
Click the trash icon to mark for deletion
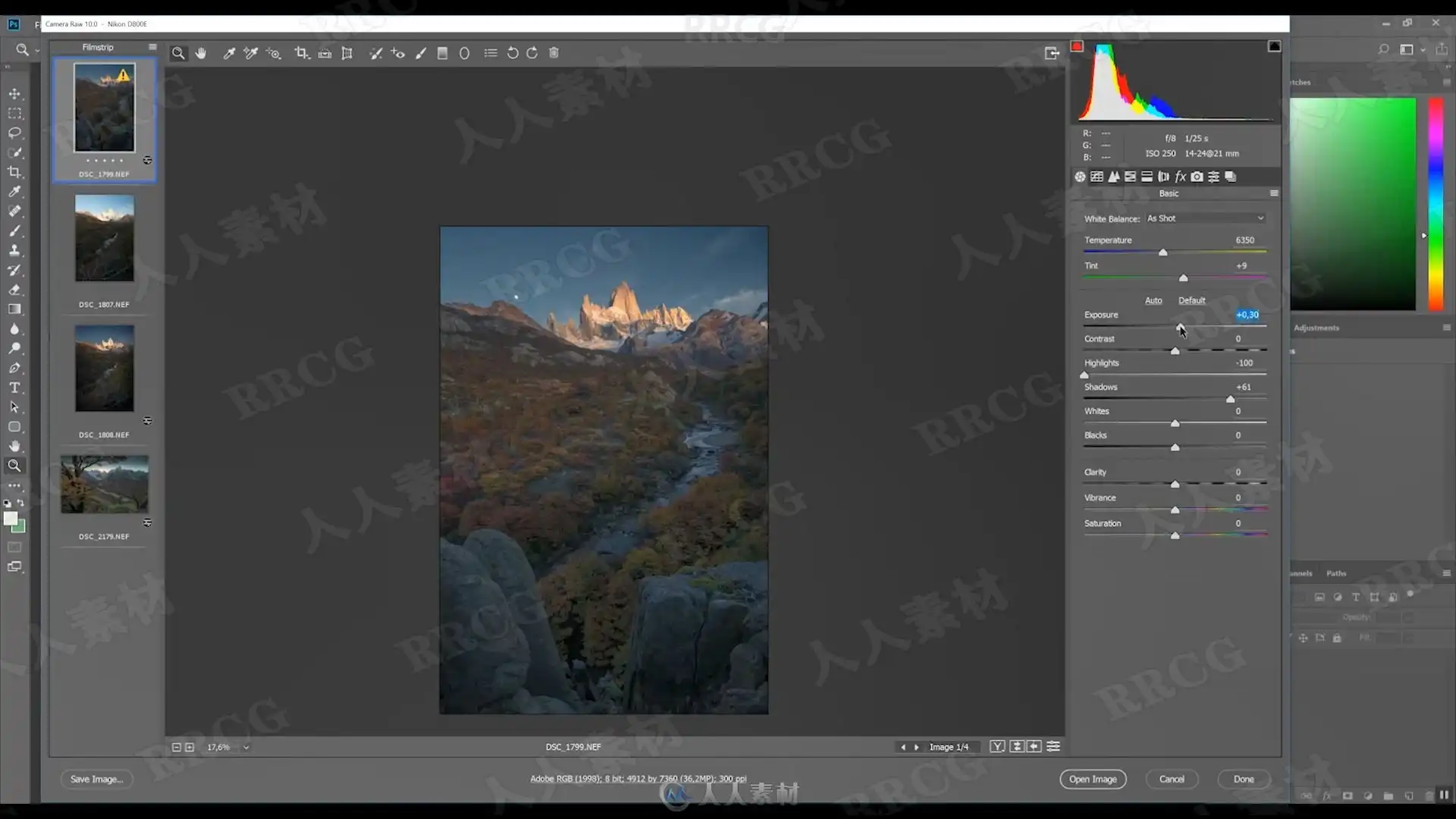click(554, 53)
